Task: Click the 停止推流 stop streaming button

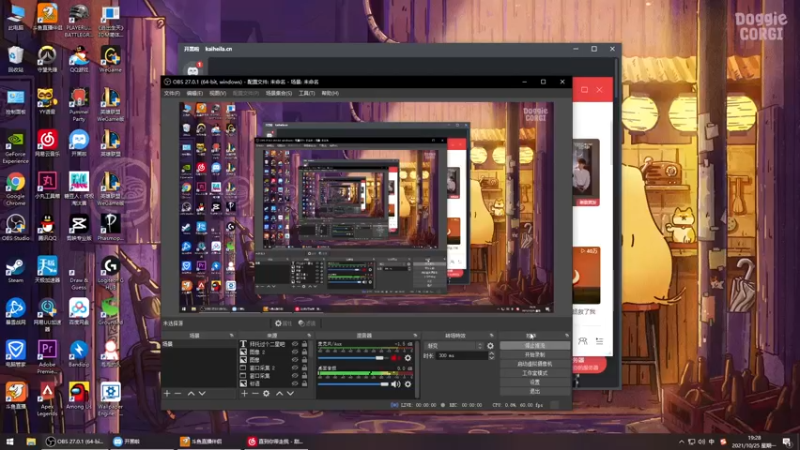Action: coord(535,345)
